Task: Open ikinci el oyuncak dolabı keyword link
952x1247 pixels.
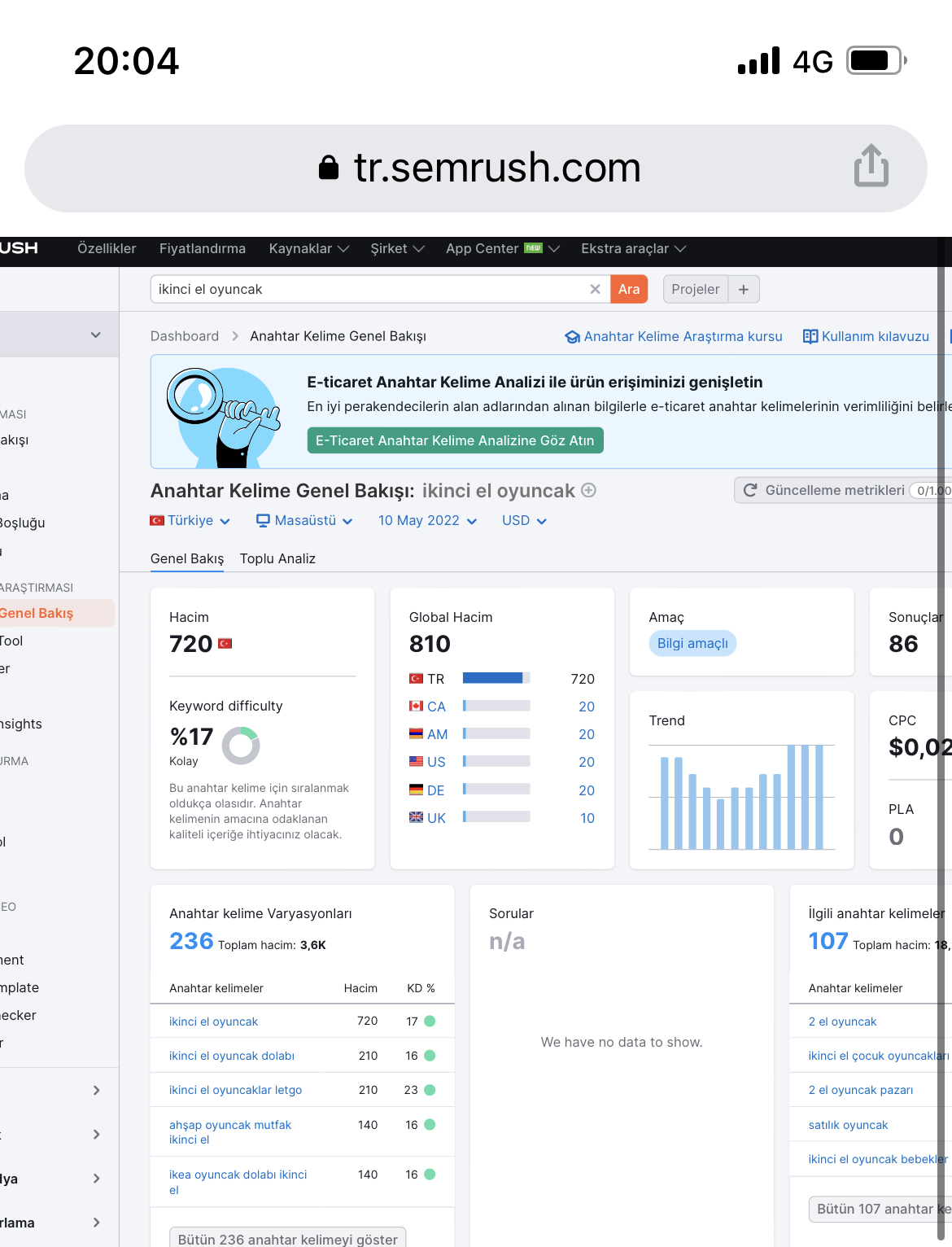Action: (x=232, y=1056)
